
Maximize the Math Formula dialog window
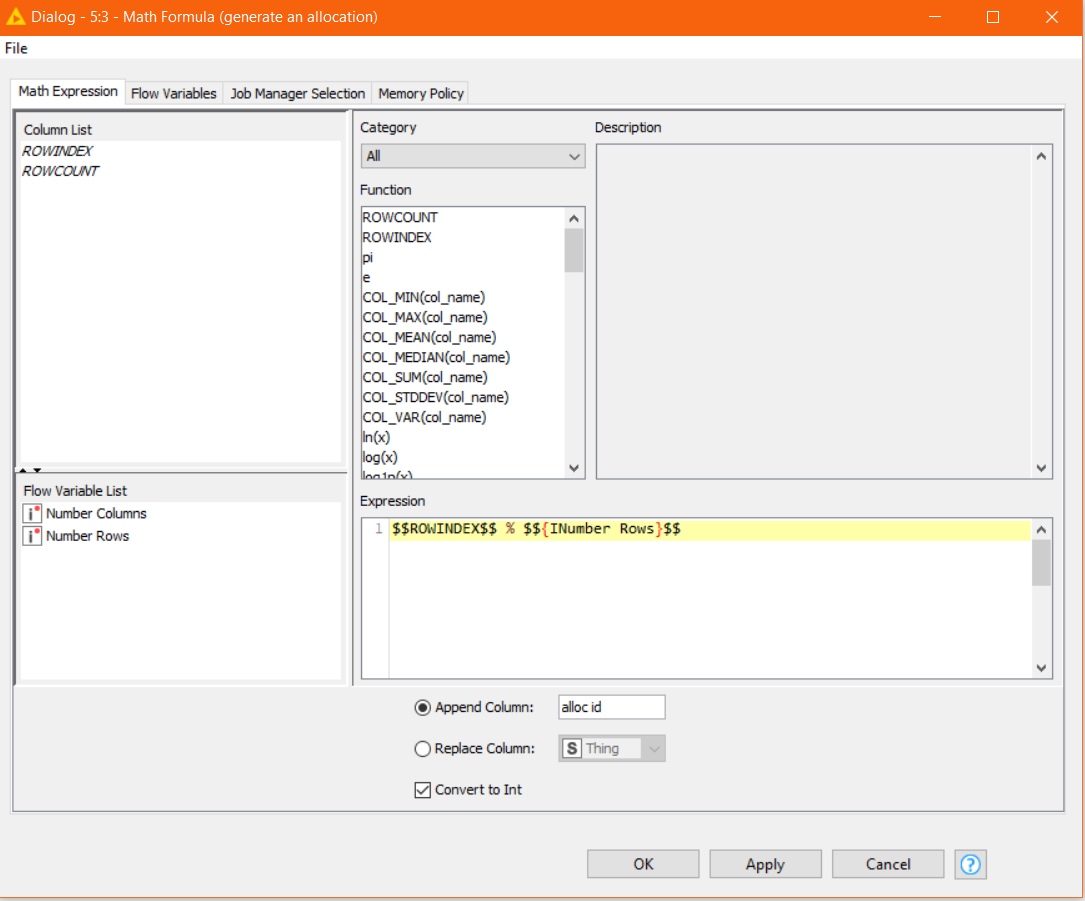pyautogui.click(x=993, y=17)
